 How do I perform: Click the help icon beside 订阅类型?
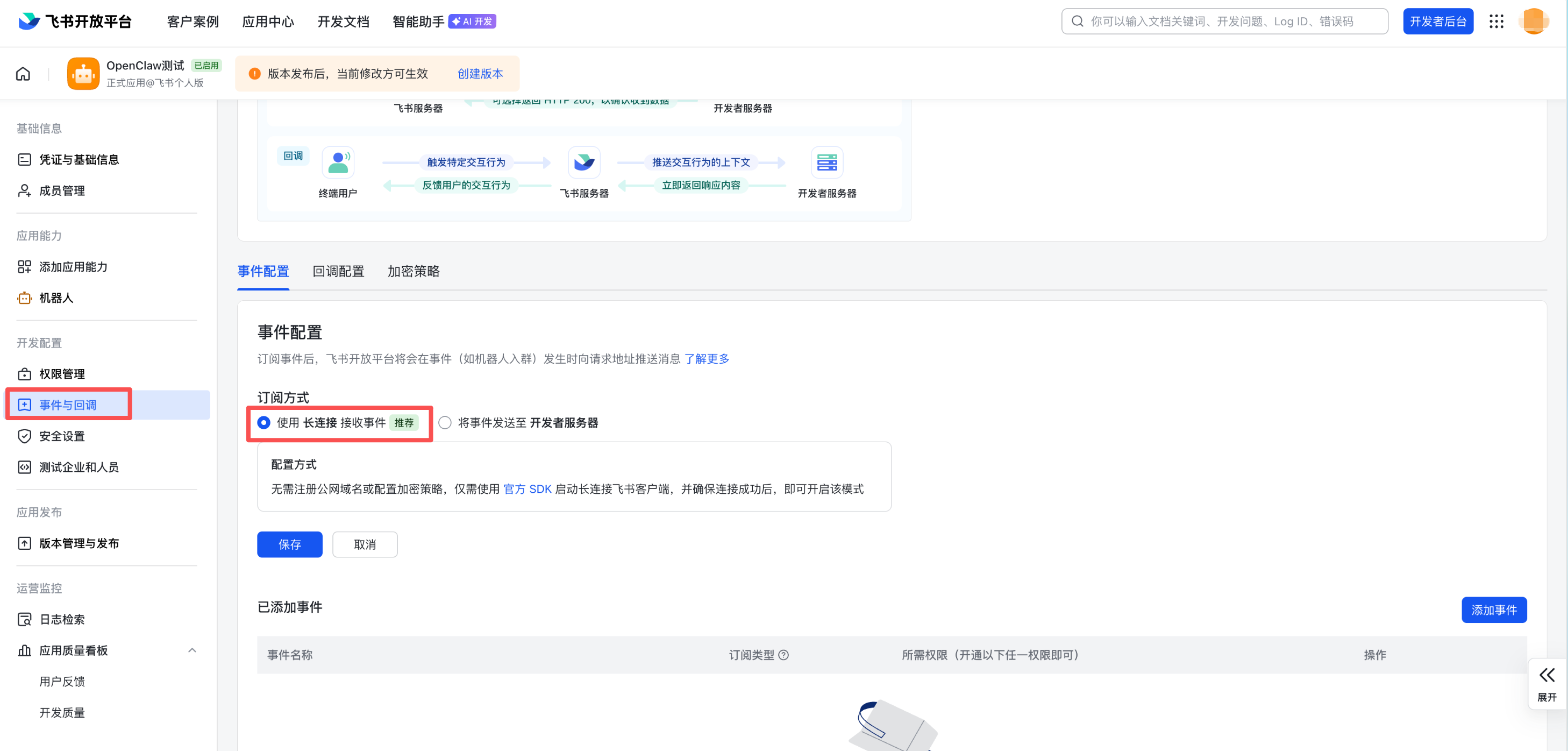click(784, 655)
